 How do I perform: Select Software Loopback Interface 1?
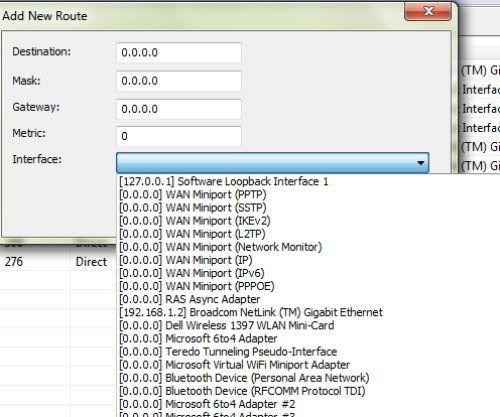coord(224,182)
